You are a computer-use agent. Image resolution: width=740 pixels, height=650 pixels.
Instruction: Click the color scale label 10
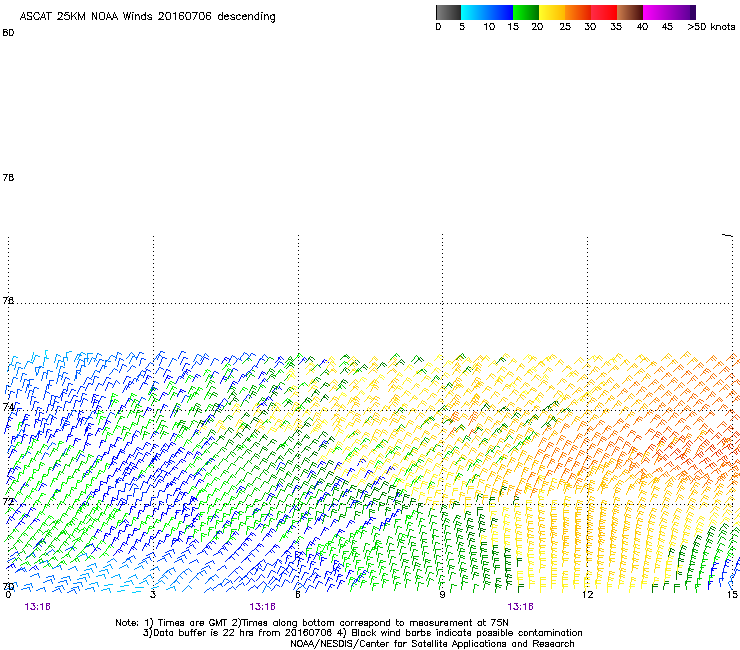[x=489, y=27]
